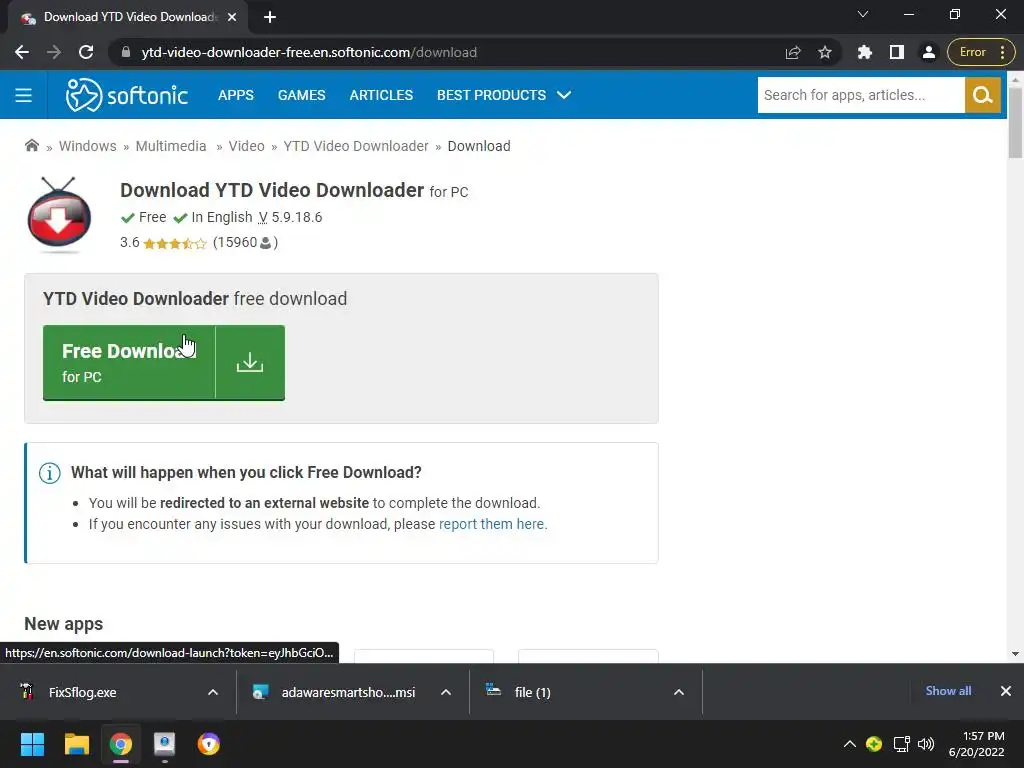Toggle the Chrome side panel

[897, 52]
